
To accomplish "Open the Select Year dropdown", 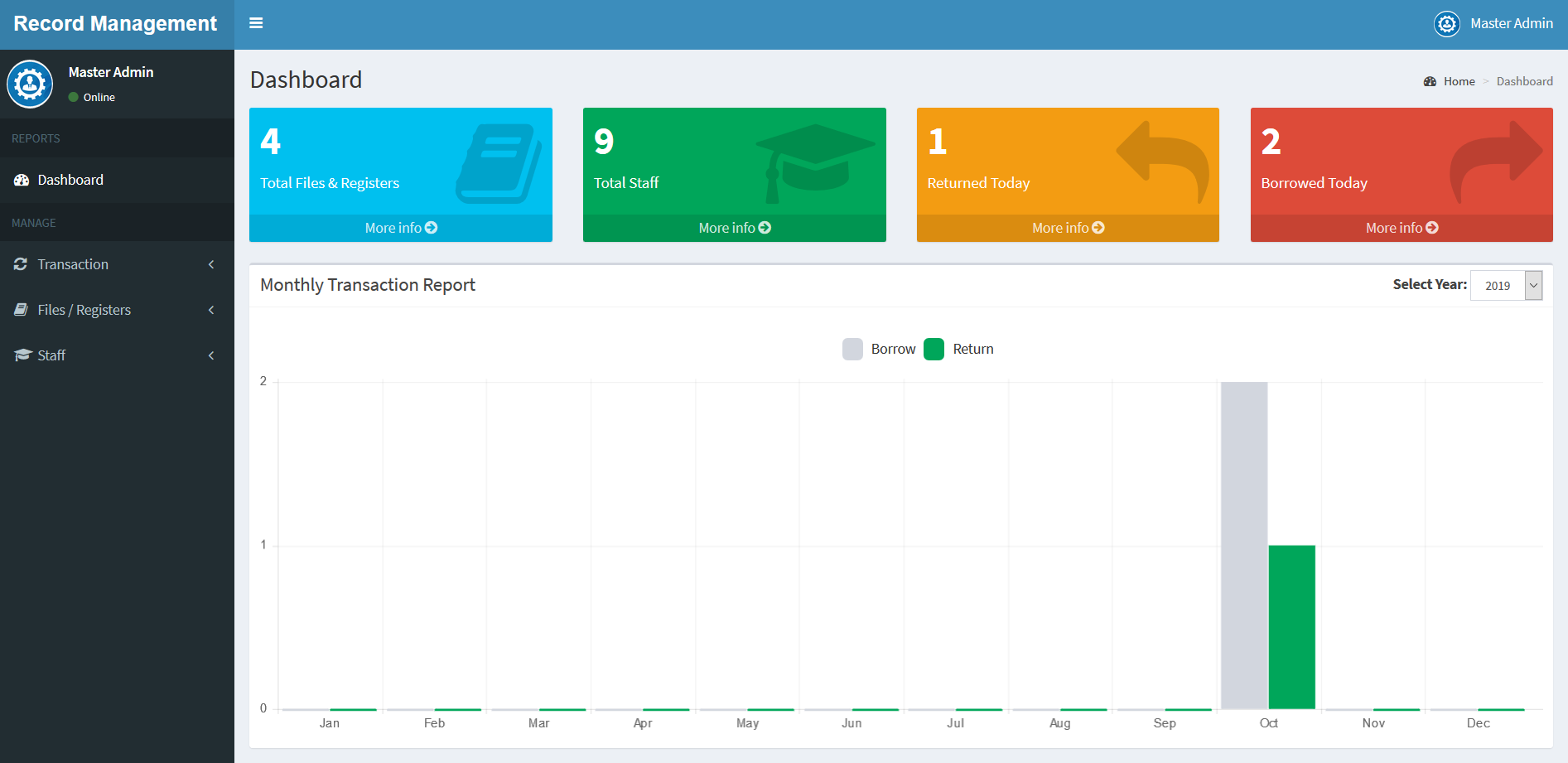I will click(1506, 285).
